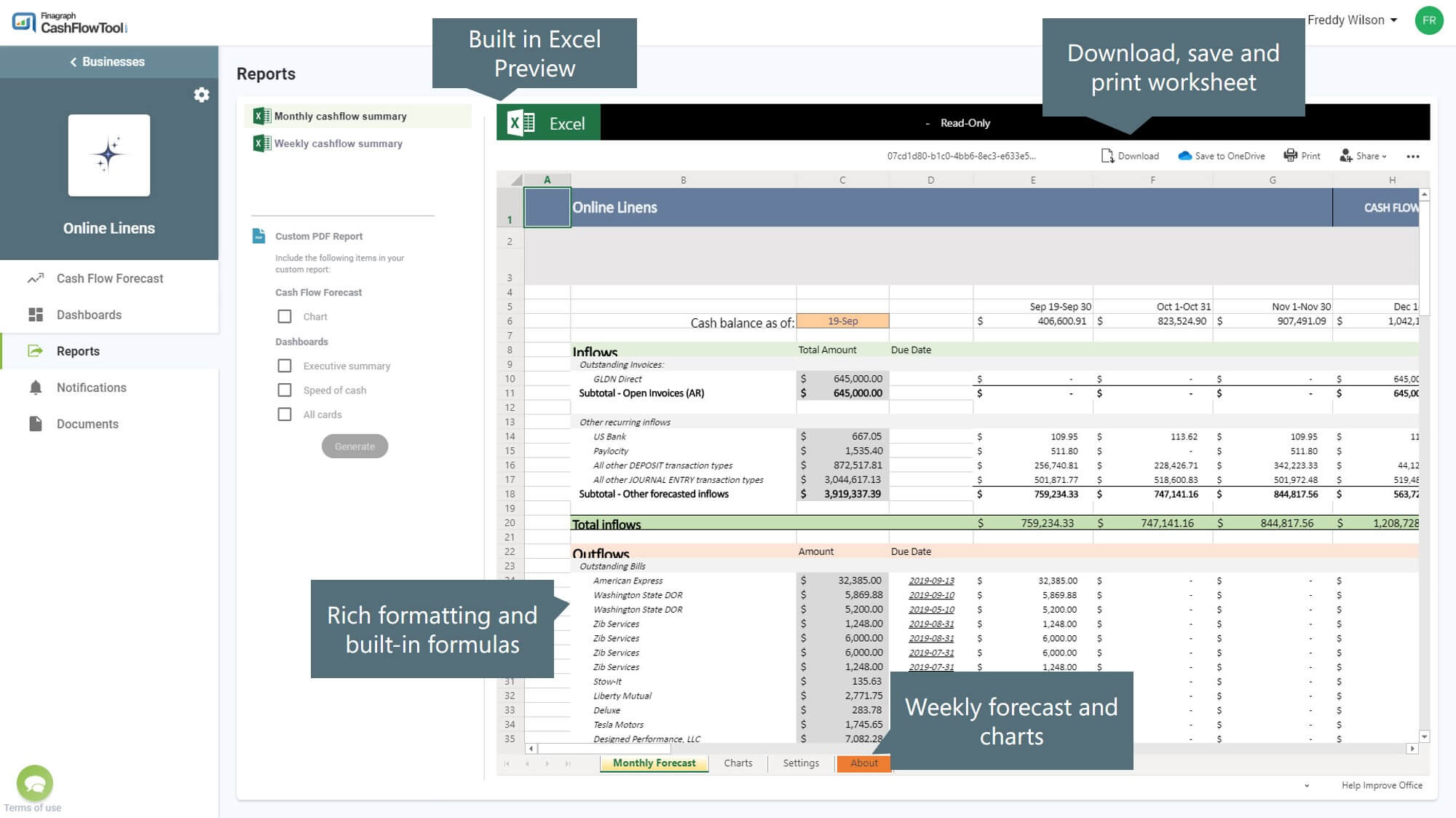Click the Excel icon beside Weekly cashflow summary

(261, 143)
